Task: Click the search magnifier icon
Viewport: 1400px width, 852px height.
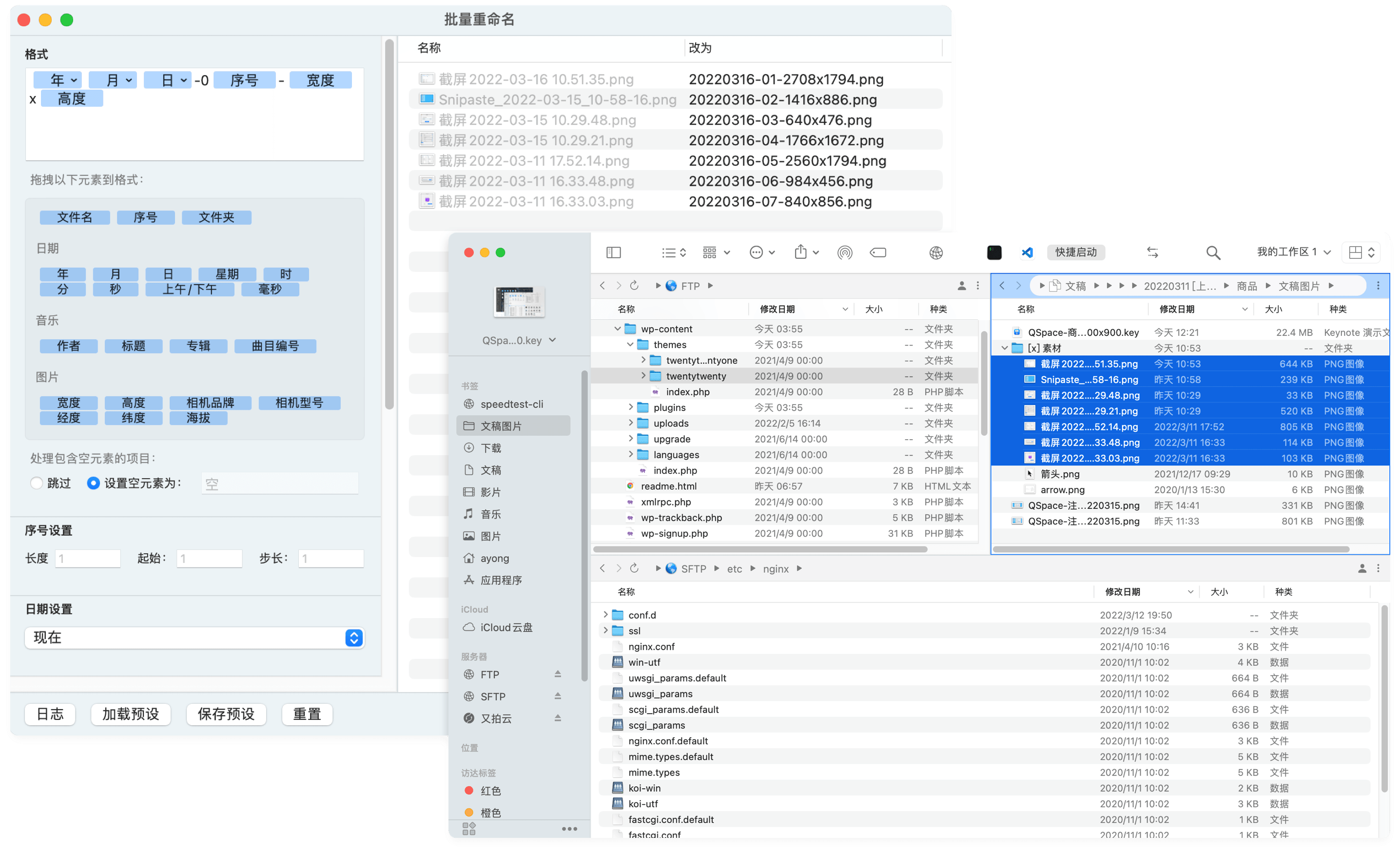Action: point(1213,252)
